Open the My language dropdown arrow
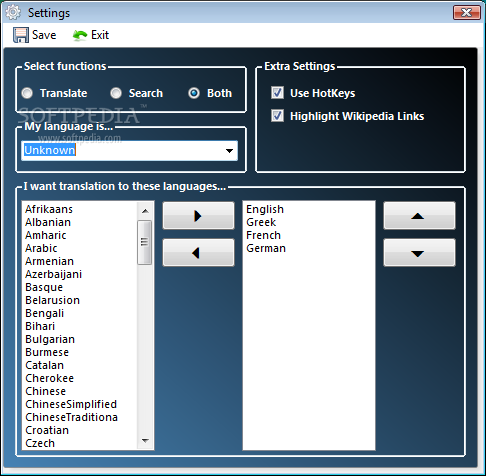 click(x=229, y=151)
